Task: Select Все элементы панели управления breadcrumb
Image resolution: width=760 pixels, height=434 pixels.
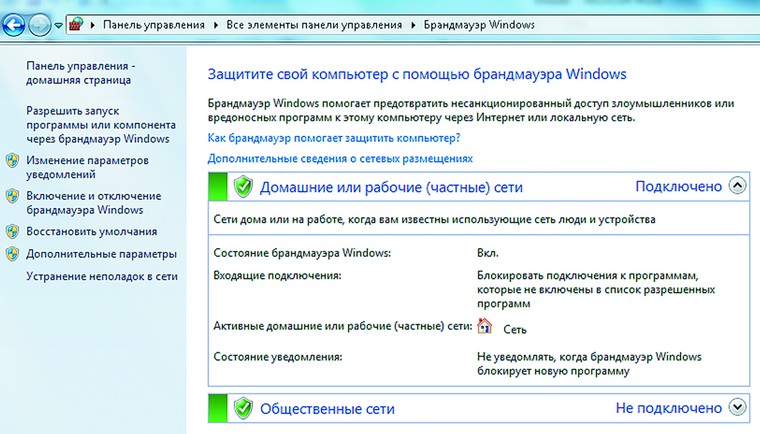Action: coord(314,25)
